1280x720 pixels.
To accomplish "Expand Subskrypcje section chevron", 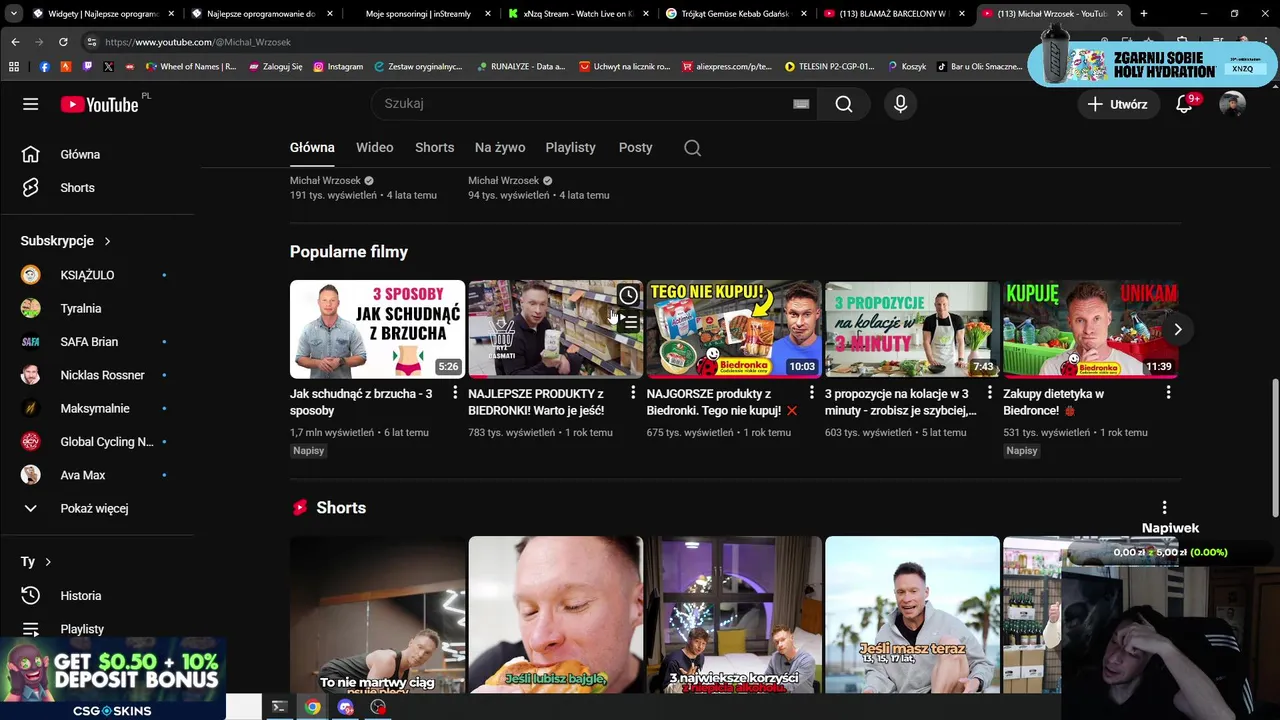I will (x=107, y=241).
